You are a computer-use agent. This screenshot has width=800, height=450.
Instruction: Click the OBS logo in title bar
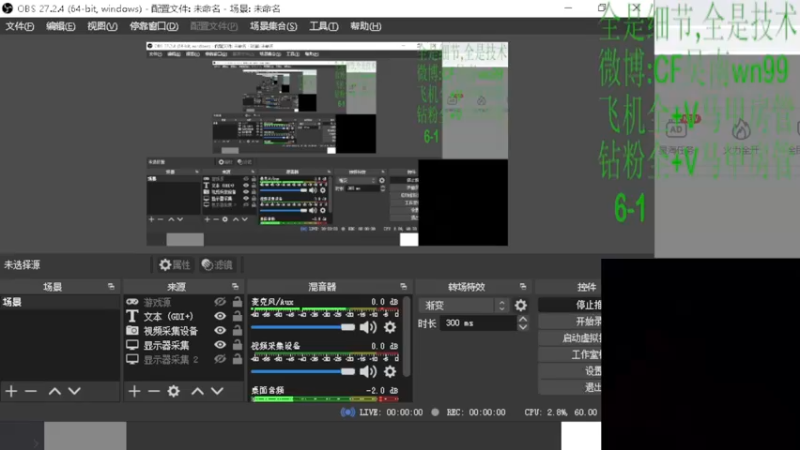point(7,8)
